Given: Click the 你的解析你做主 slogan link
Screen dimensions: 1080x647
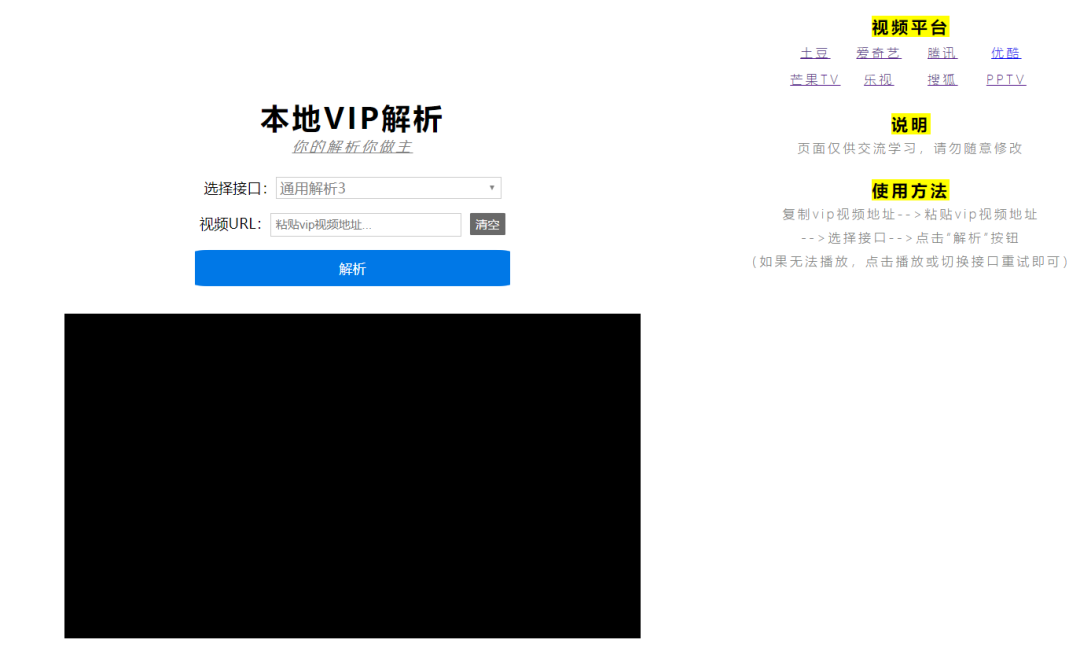Looking at the screenshot, I should [352, 144].
